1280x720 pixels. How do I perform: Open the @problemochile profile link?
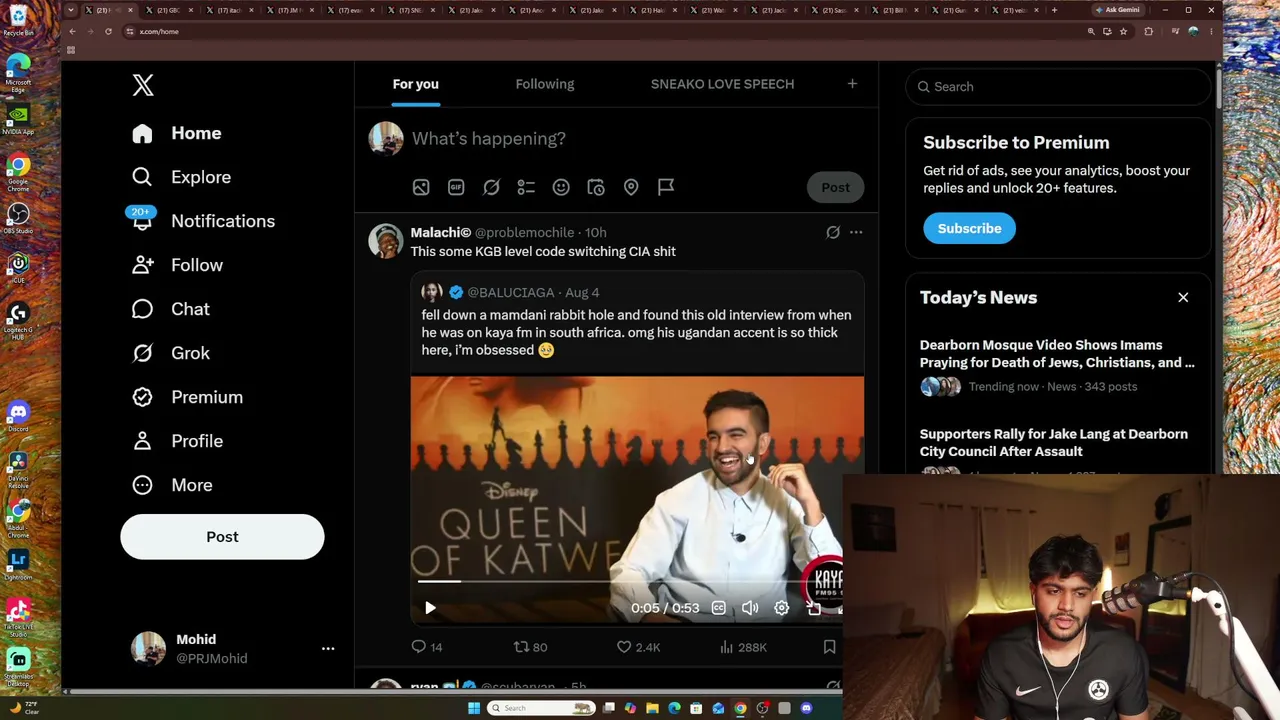[x=524, y=232]
